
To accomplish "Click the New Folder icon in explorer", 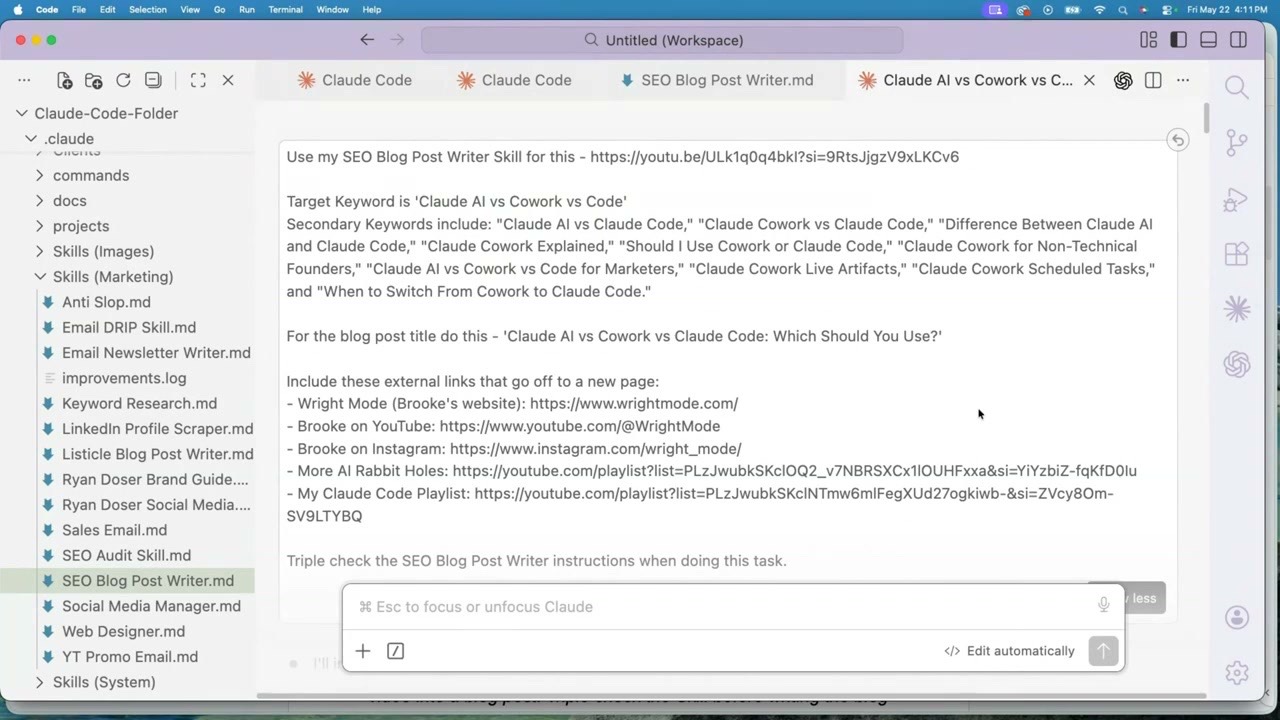I will (94, 80).
